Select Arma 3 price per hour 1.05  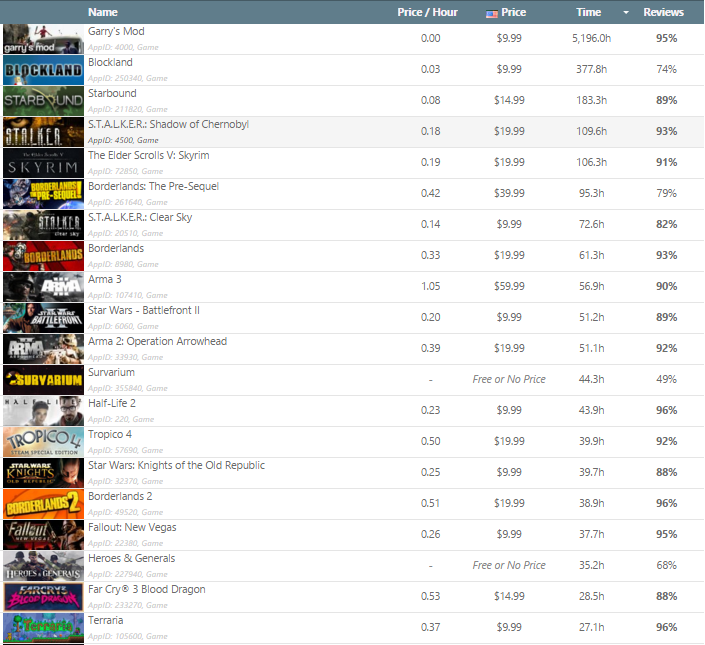coord(430,287)
